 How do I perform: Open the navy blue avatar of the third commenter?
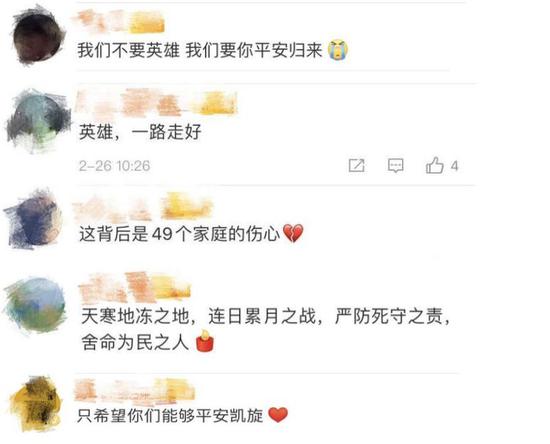pos(34,220)
